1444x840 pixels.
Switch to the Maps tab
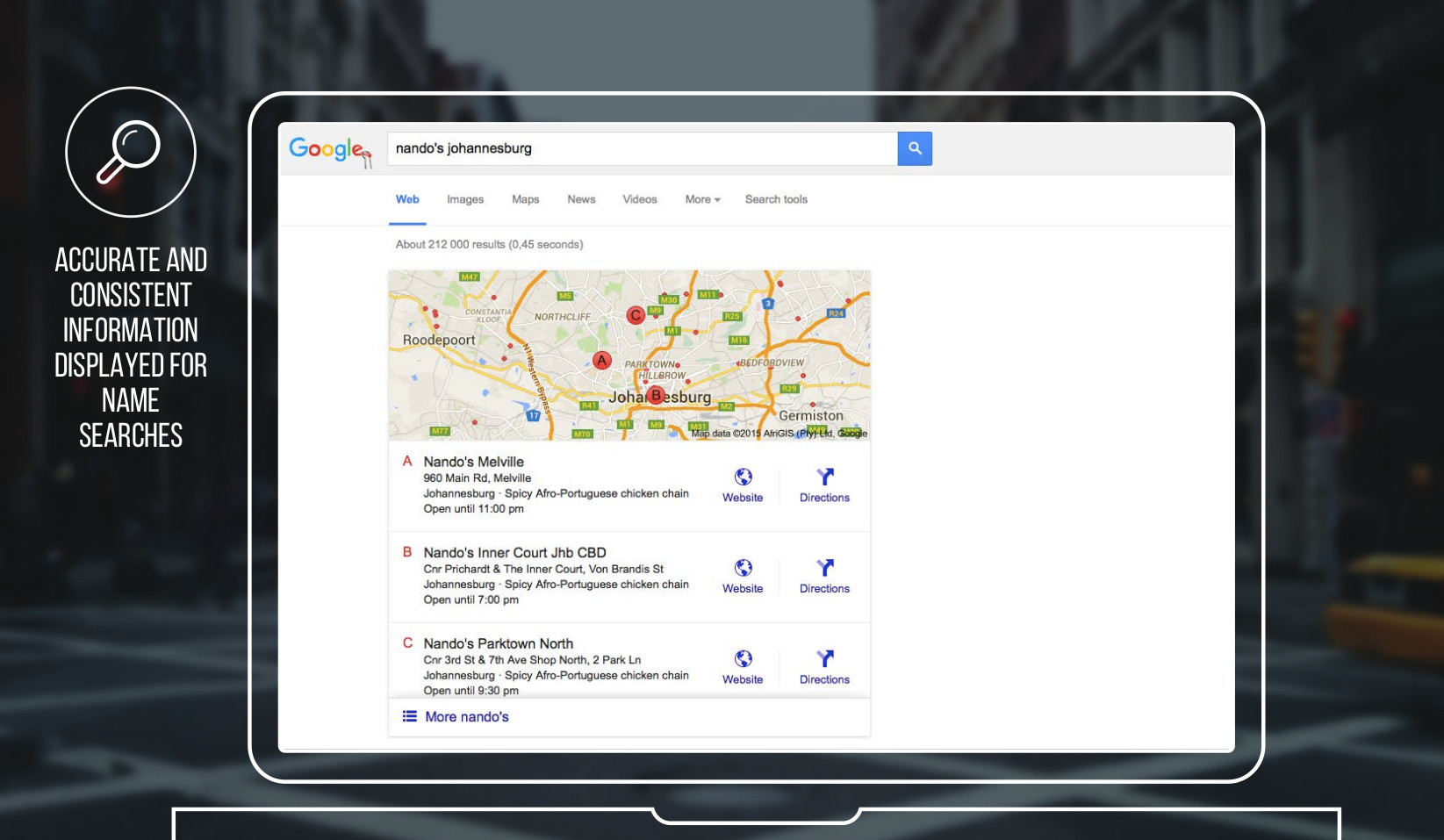pyautogui.click(x=525, y=199)
